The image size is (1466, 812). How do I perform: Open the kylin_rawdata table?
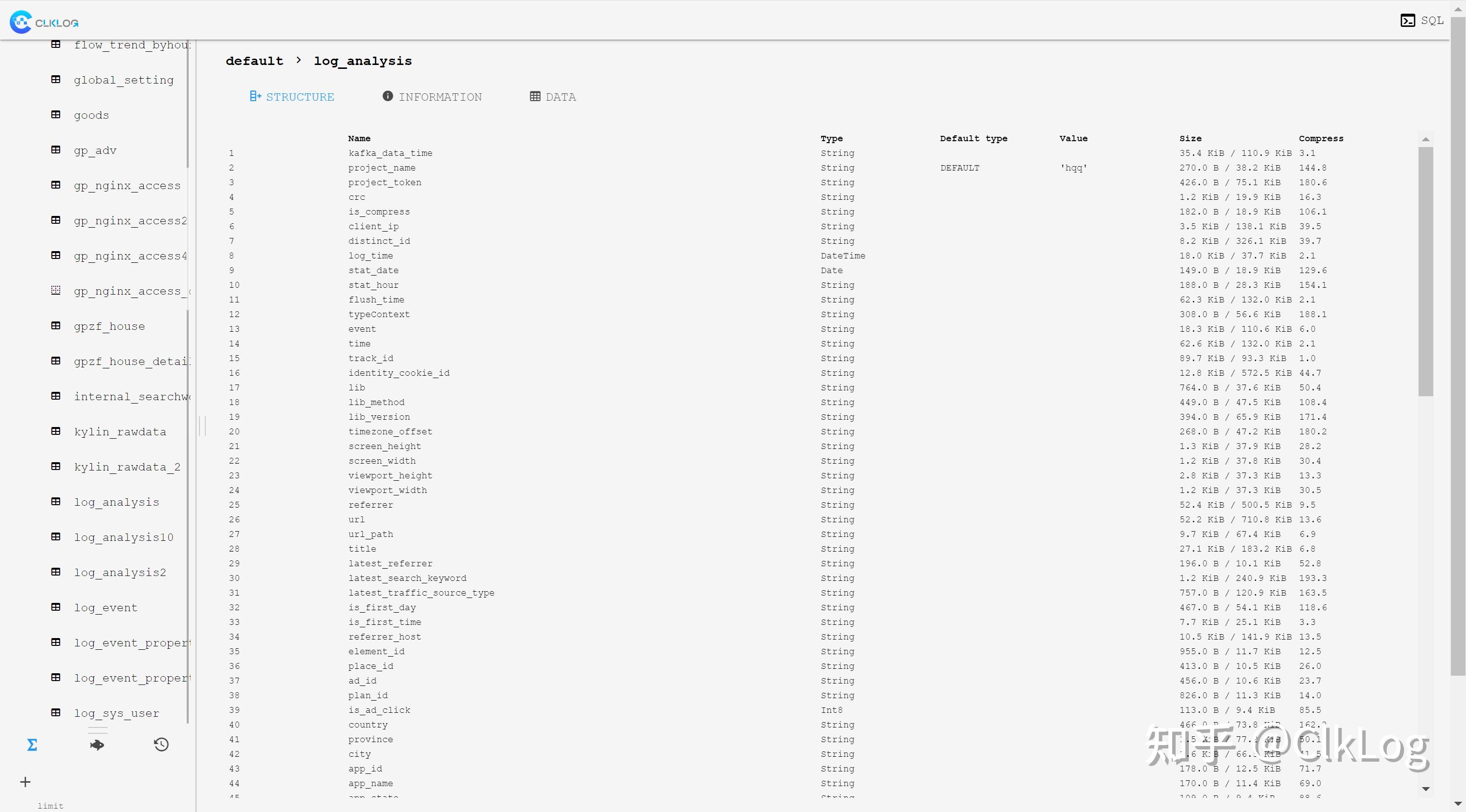tap(119, 431)
